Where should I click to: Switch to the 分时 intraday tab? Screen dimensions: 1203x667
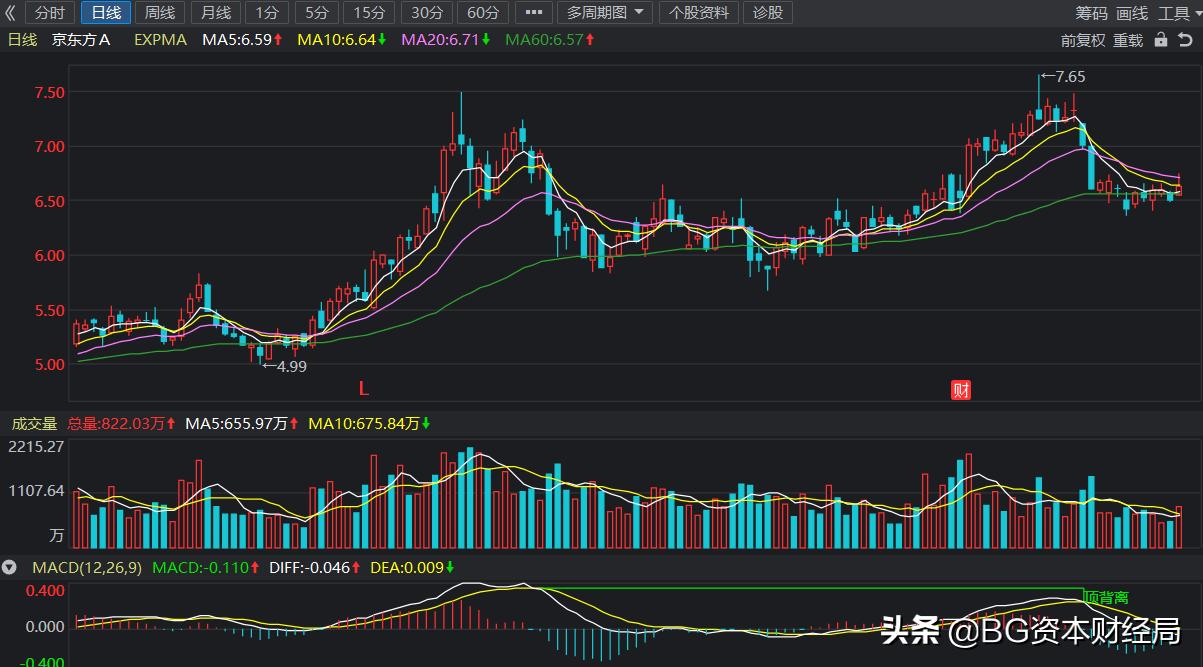click(50, 13)
